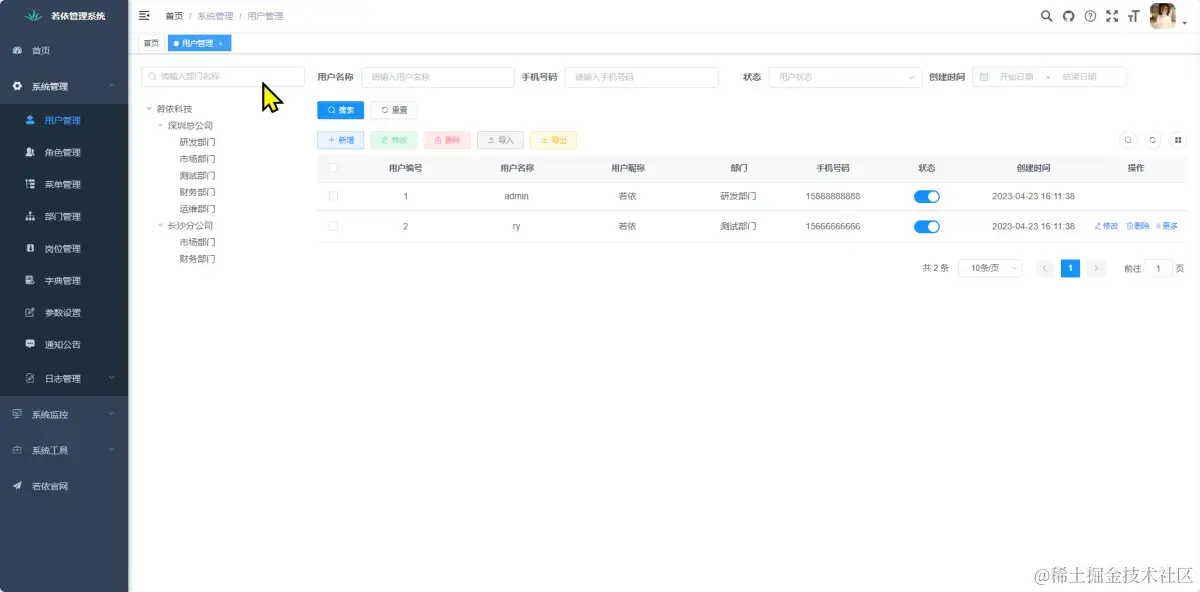Click the 新增 button
1200x592 pixels.
pos(340,140)
